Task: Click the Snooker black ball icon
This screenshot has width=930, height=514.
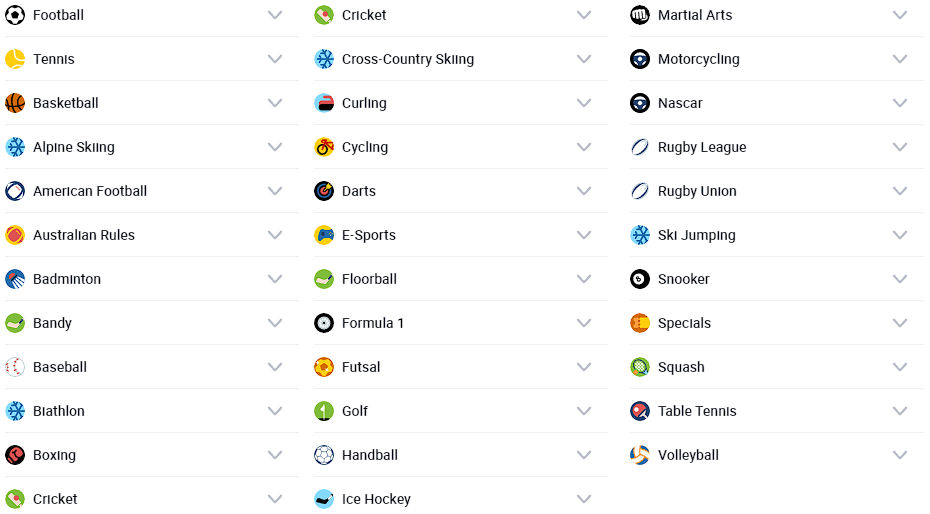Action: (x=640, y=279)
